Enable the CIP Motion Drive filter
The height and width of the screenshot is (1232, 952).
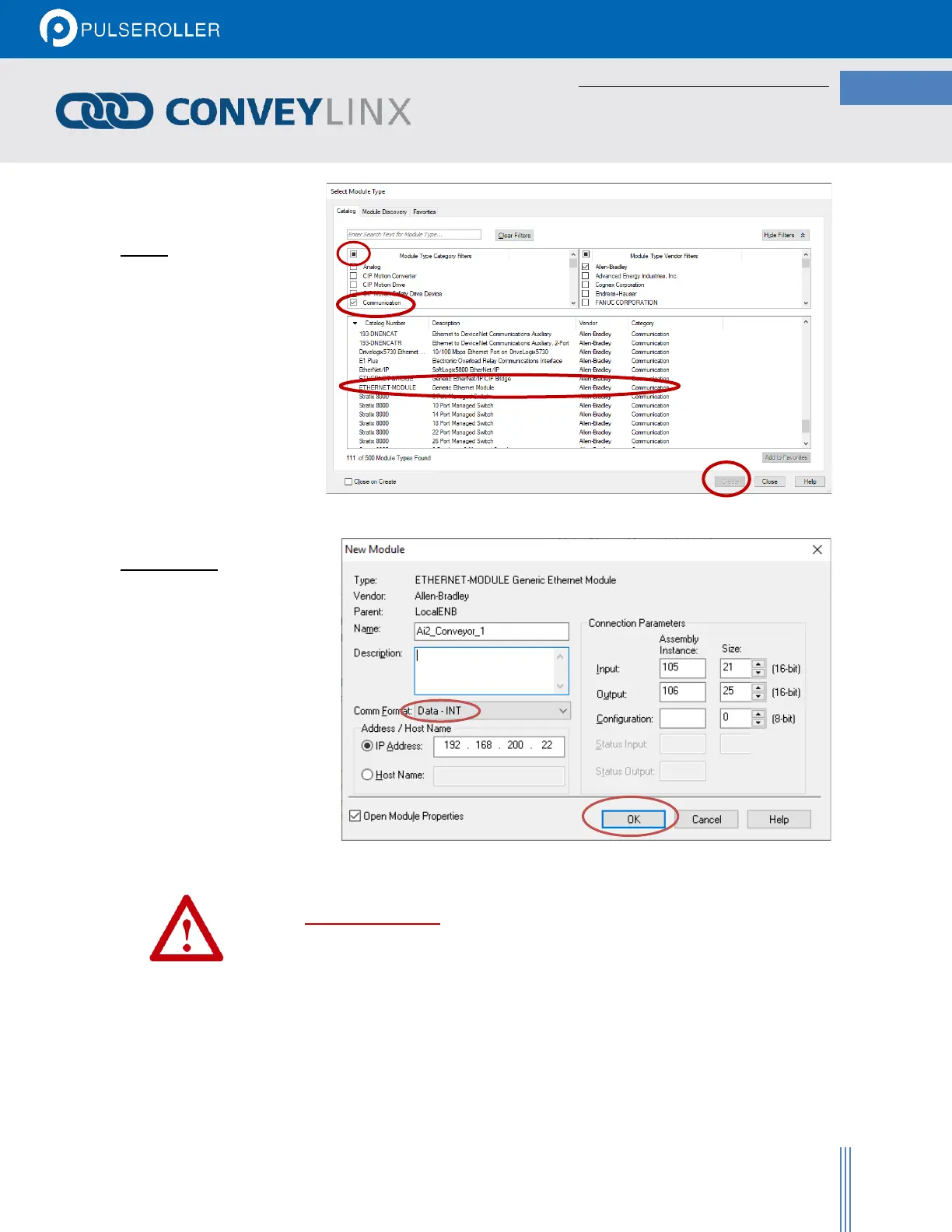354,285
